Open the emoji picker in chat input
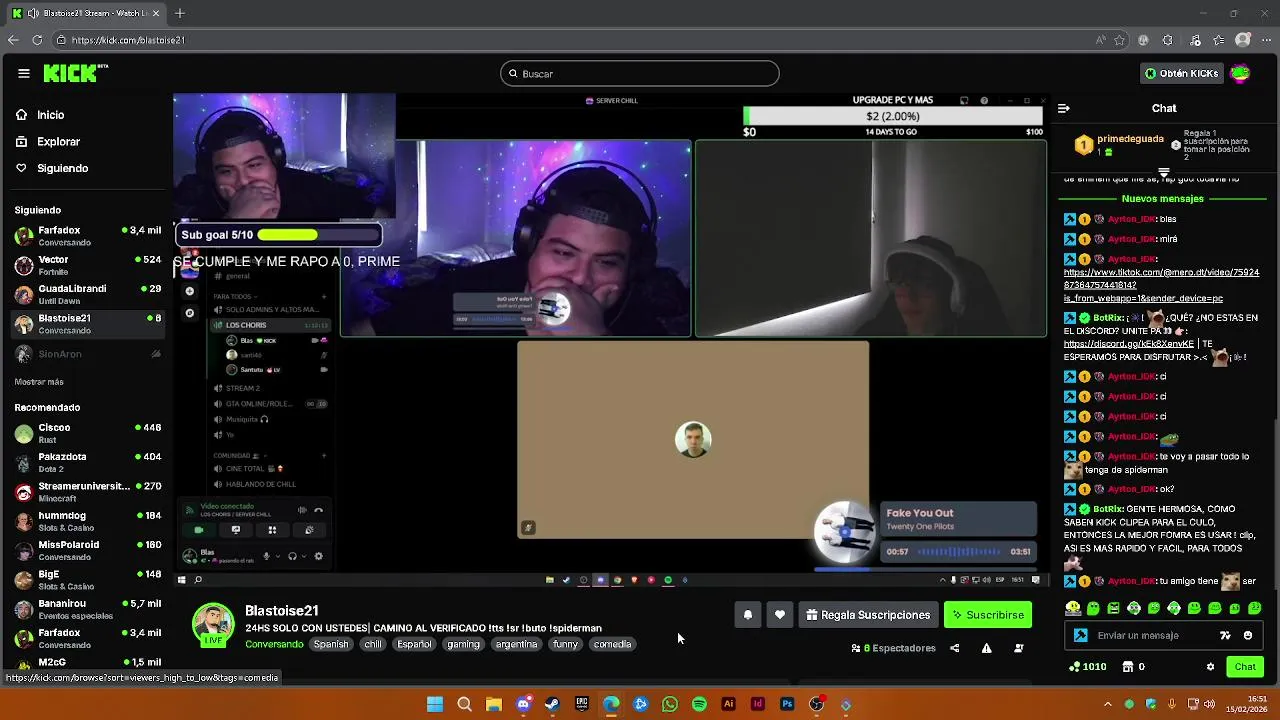Image resolution: width=1280 pixels, height=720 pixels. click(x=1248, y=635)
